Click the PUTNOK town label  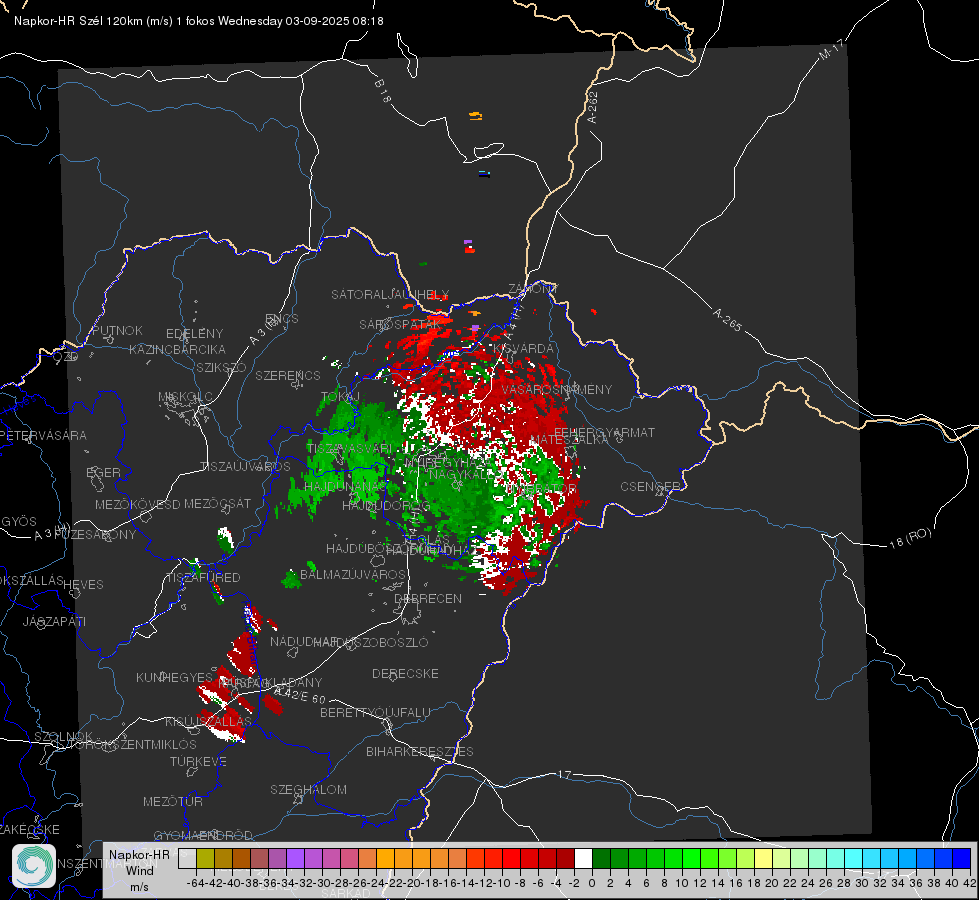point(117,330)
